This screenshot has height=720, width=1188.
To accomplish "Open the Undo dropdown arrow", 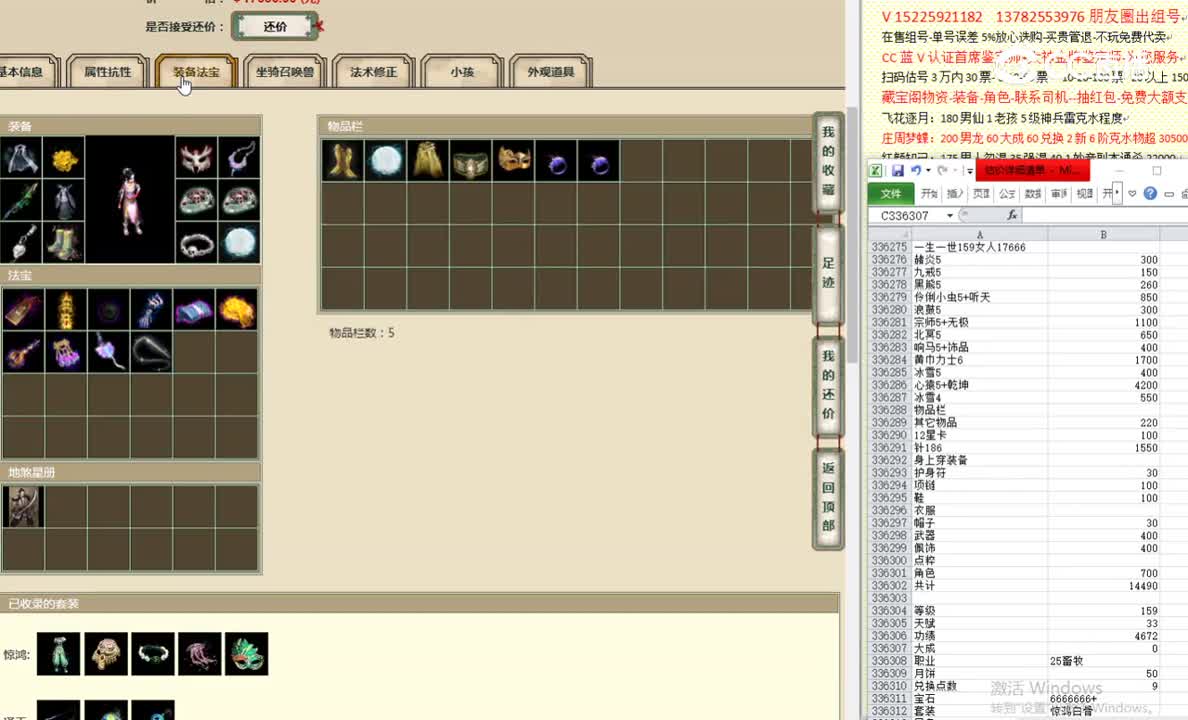I will (928, 171).
